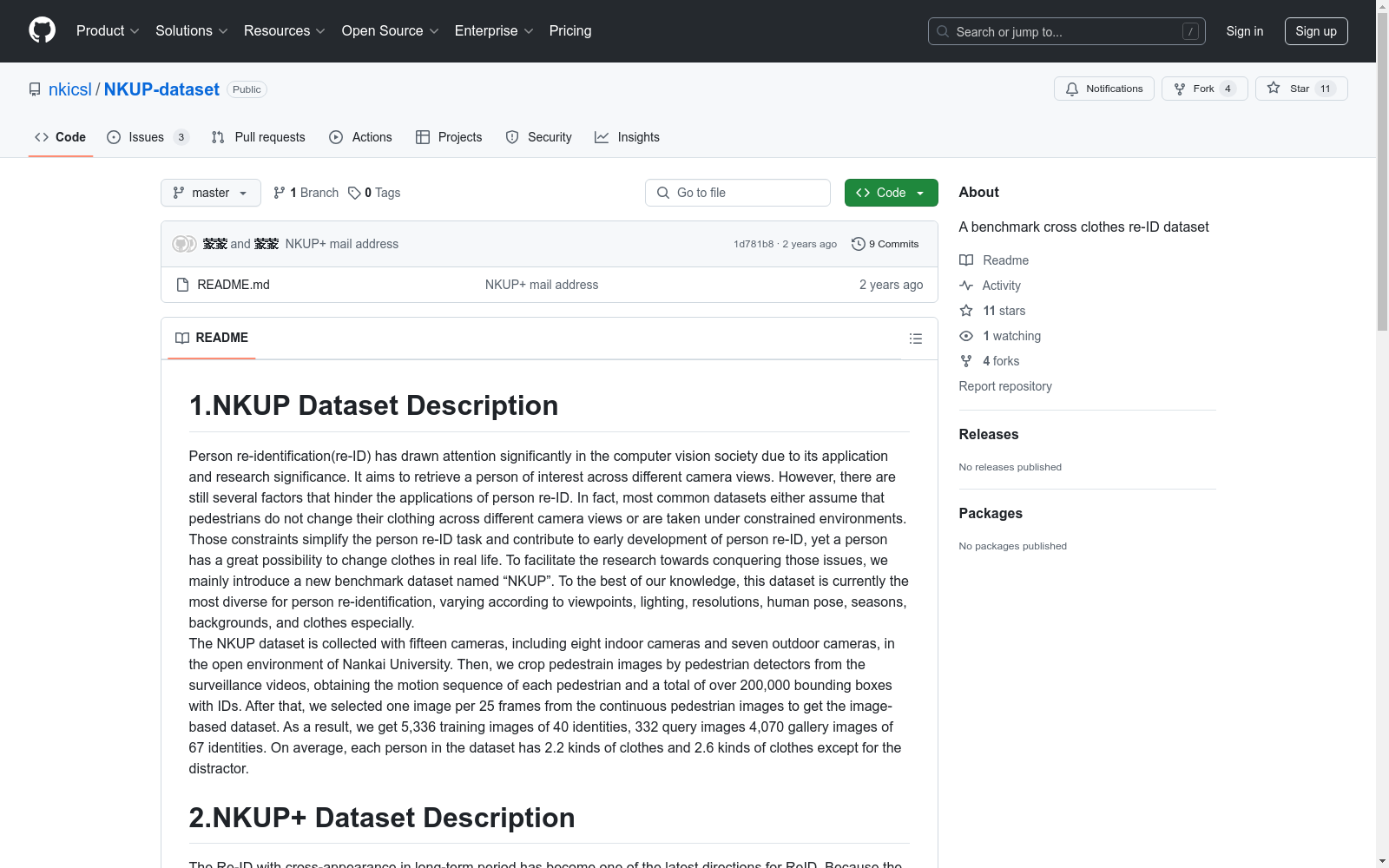Click the star icon beside 11 stars
Screen dimensions: 1389x868
click(966, 311)
